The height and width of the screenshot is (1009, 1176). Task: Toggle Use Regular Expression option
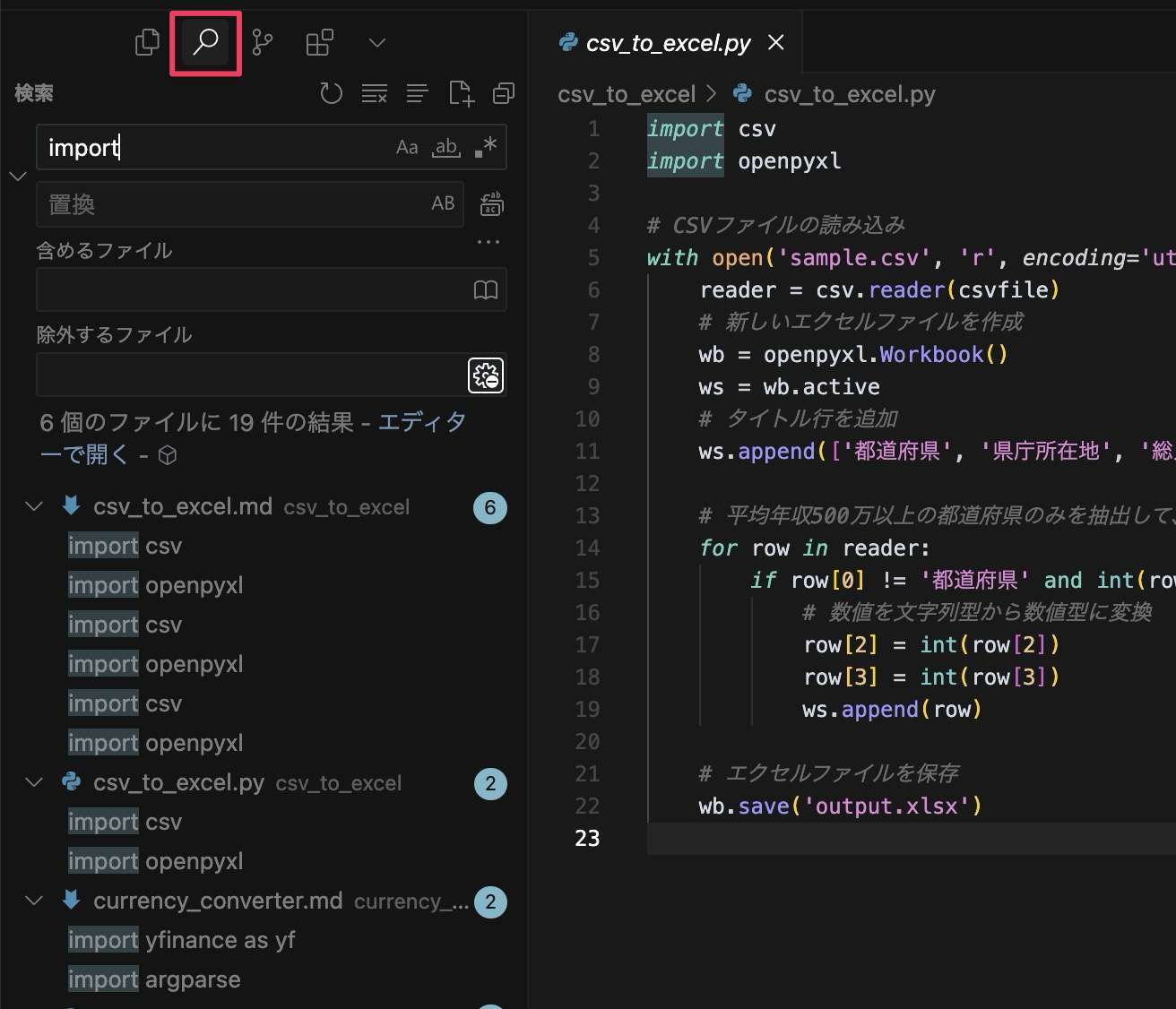(485, 147)
